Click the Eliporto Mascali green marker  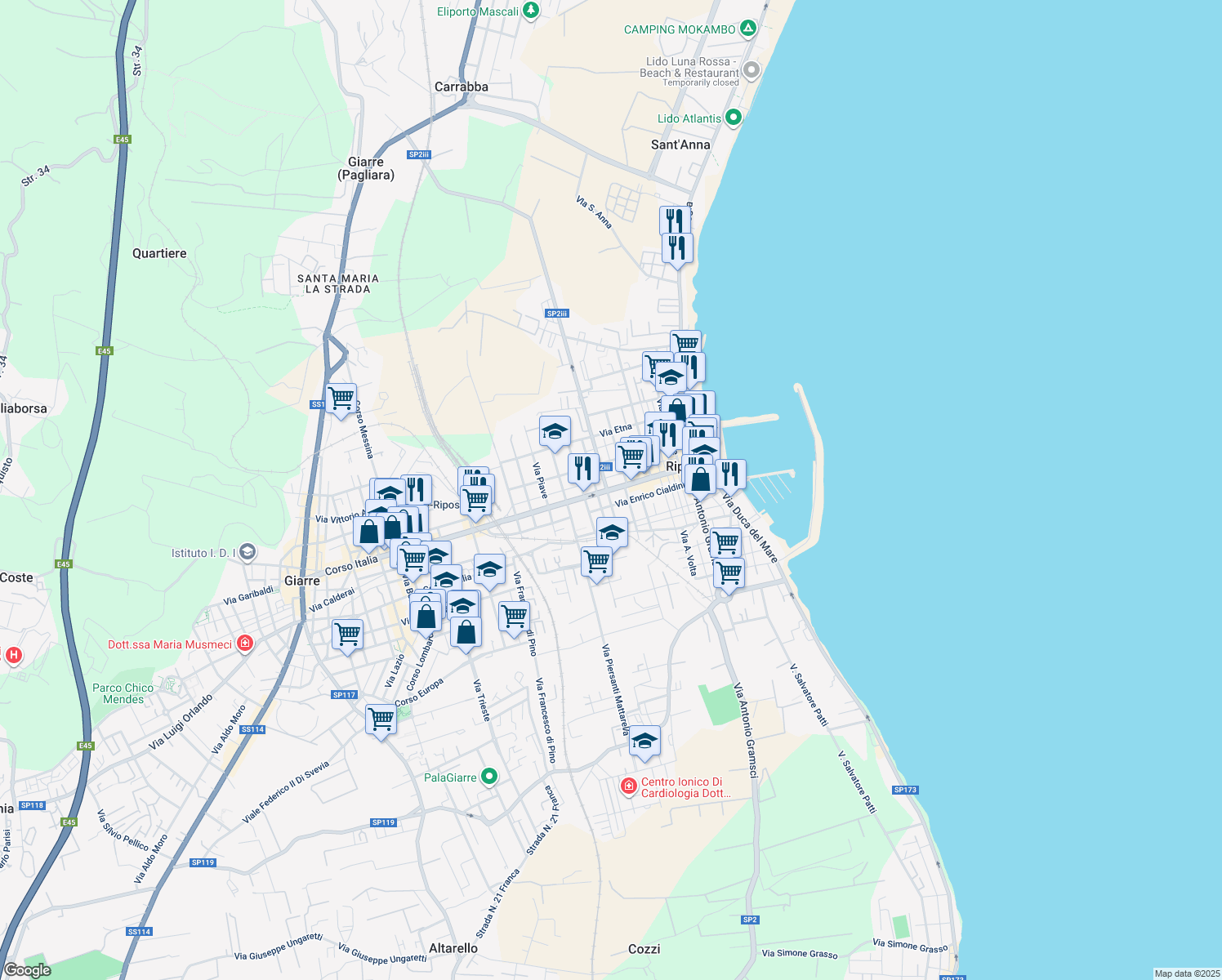click(531, 11)
